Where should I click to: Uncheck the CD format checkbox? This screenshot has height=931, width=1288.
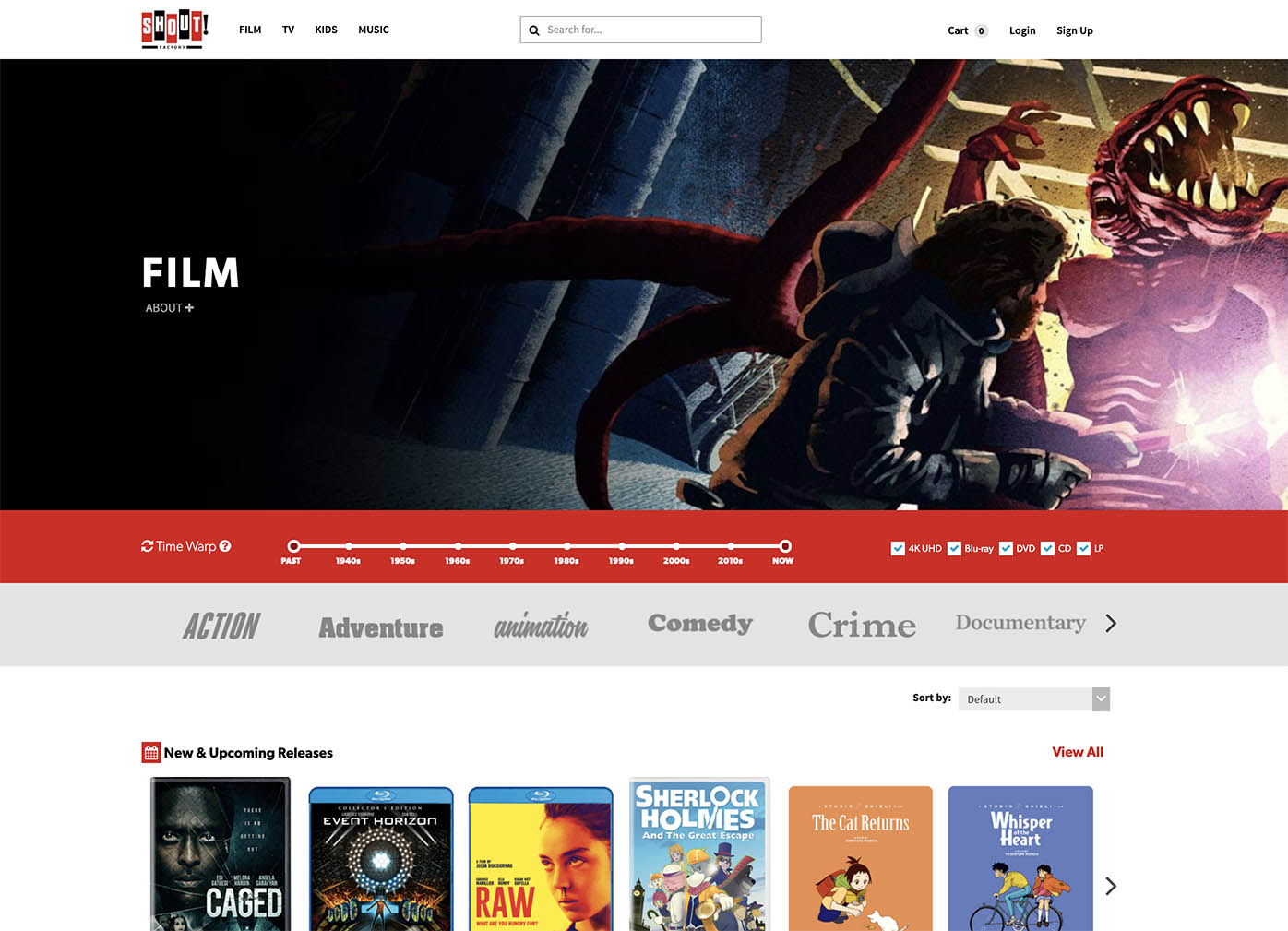tap(1047, 548)
